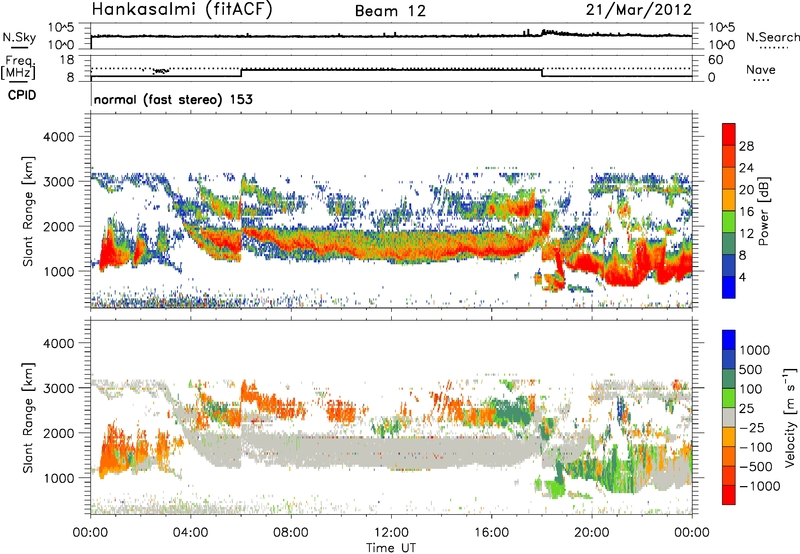Screen dimensions: 800x554
Task: Select the velocity colorbar band above 1000 m/s
Action: click(729, 340)
